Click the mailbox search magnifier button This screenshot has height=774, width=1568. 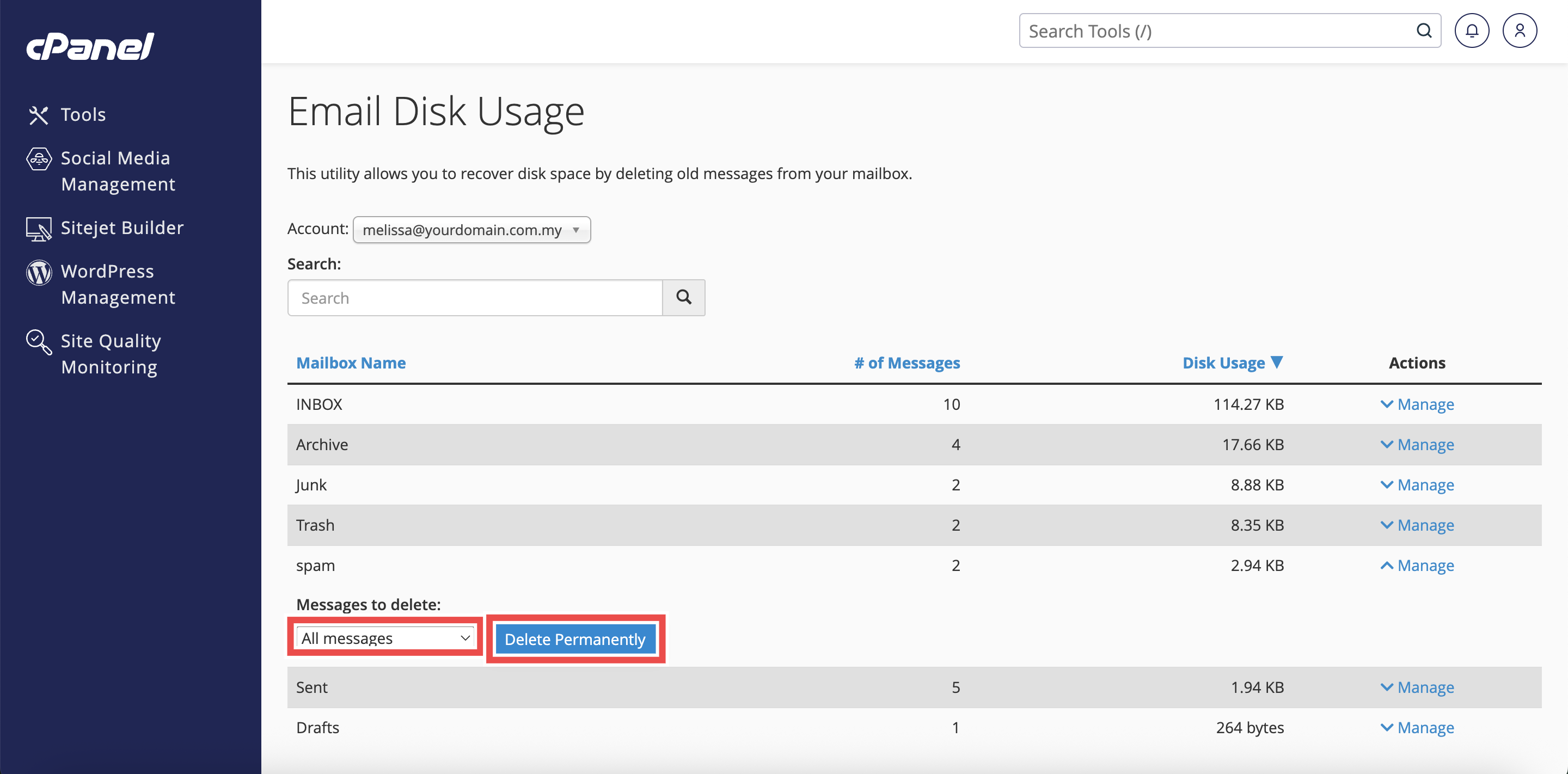point(684,298)
